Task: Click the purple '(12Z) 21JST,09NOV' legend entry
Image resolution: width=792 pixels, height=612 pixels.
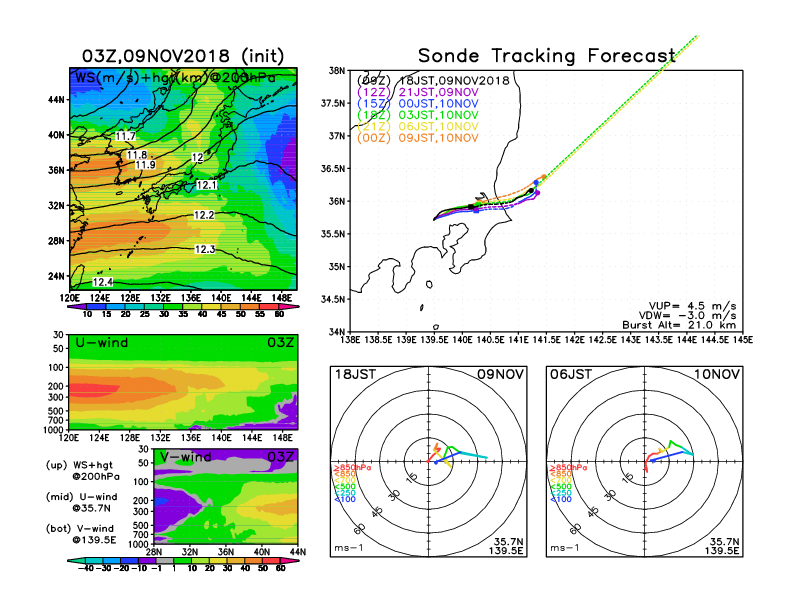Action: pos(417,92)
